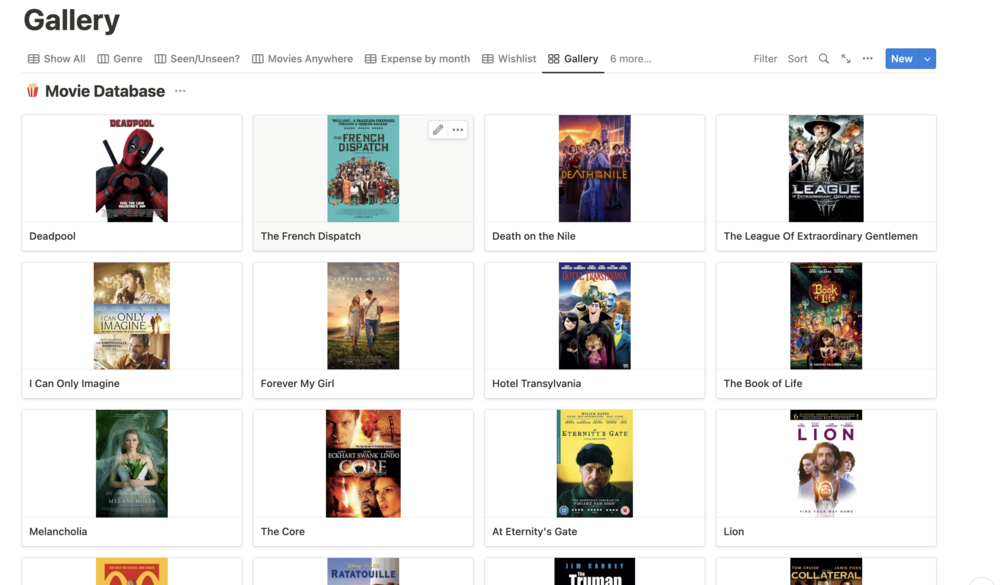Open the Melancholia poster

coord(131,464)
